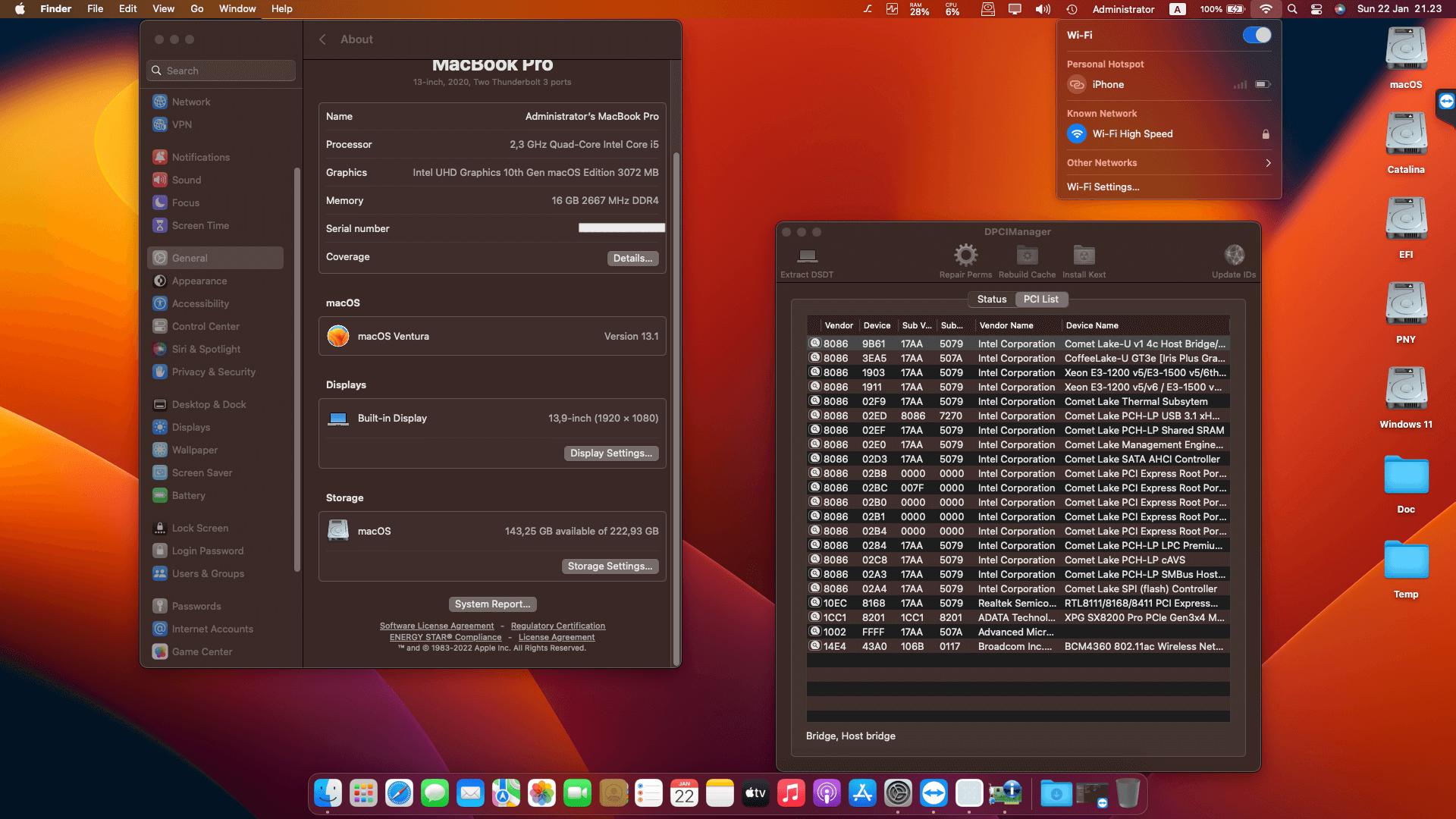The height and width of the screenshot is (819, 1456).
Task: Open the Windows 11 drive on desktop
Action: pos(1406,397)
